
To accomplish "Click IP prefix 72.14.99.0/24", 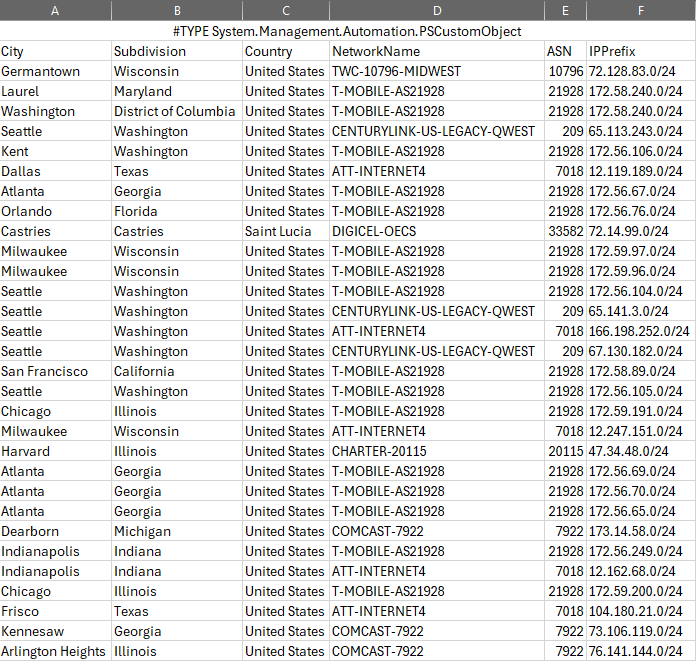I will (641, 231).
